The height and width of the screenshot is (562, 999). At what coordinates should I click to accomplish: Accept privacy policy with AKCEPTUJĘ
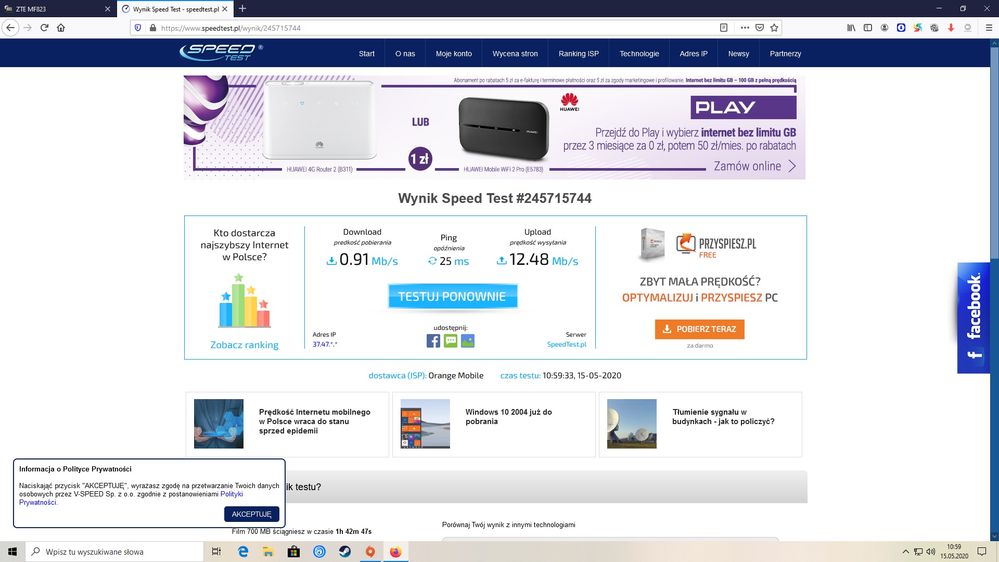coord(251,514)
